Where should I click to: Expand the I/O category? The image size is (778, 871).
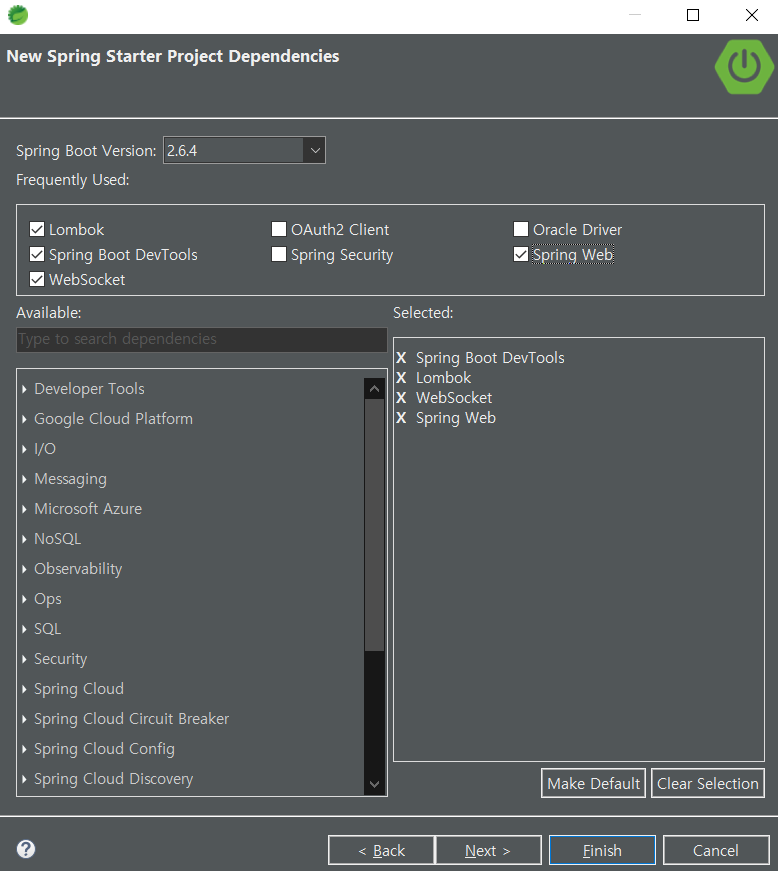[24, 449]
